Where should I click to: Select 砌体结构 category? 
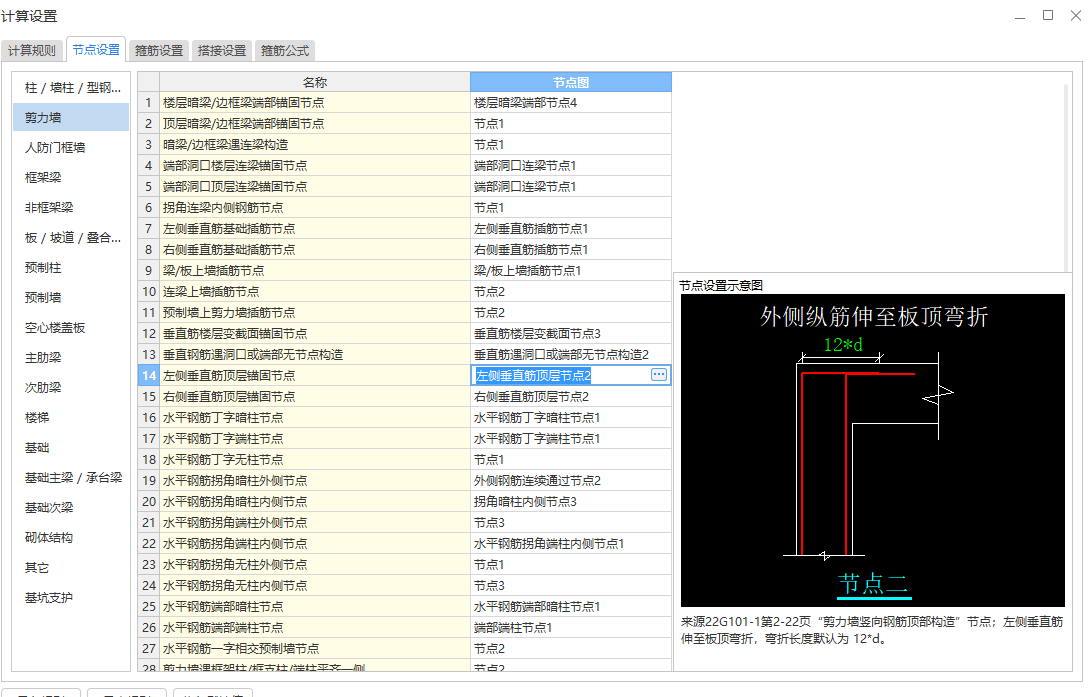pos(72,537)
